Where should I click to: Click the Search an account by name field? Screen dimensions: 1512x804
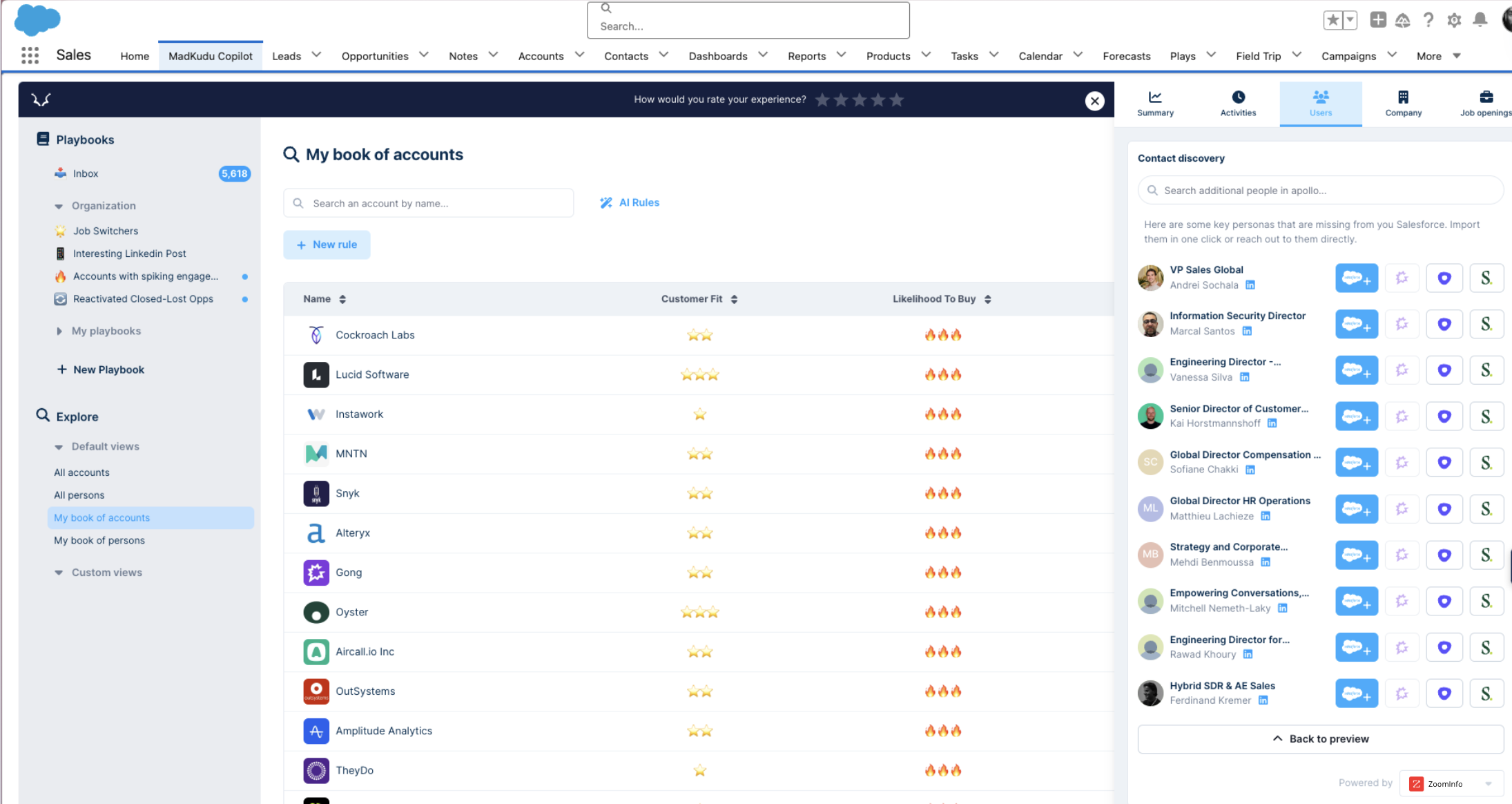click(428, 203)
